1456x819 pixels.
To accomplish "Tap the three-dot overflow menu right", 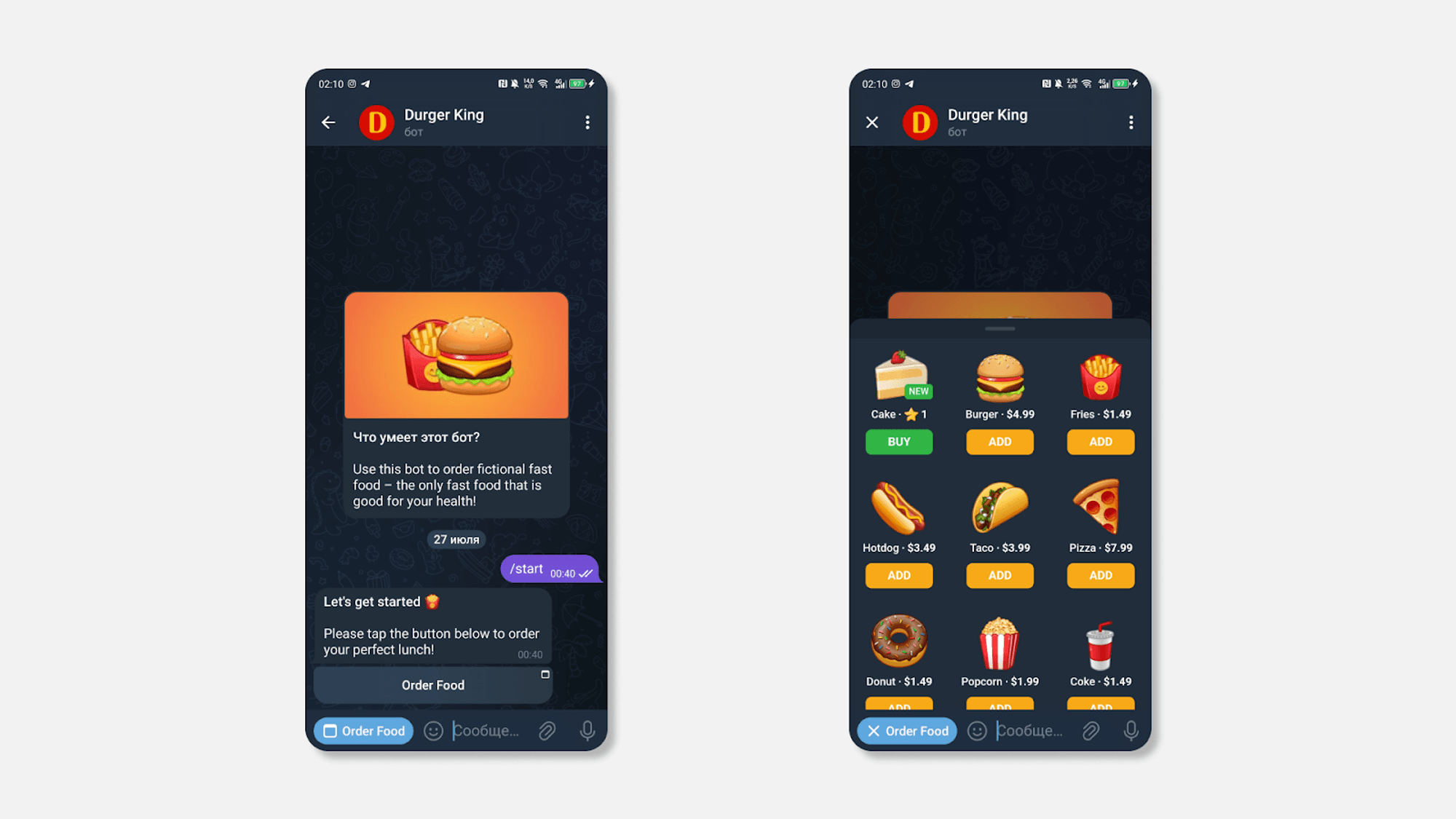I will (x=1131, y=122).
